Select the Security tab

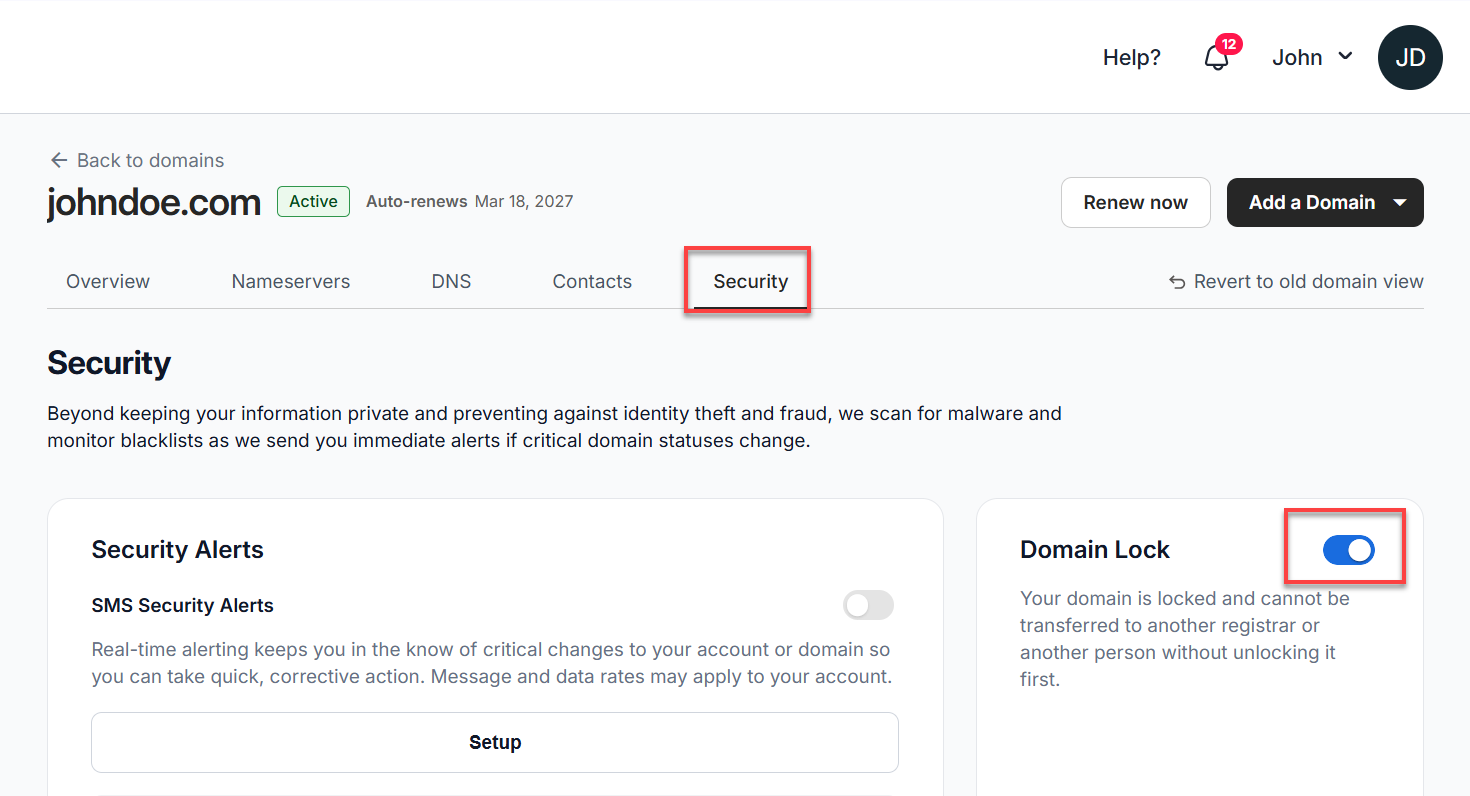[x=750, y=282]
